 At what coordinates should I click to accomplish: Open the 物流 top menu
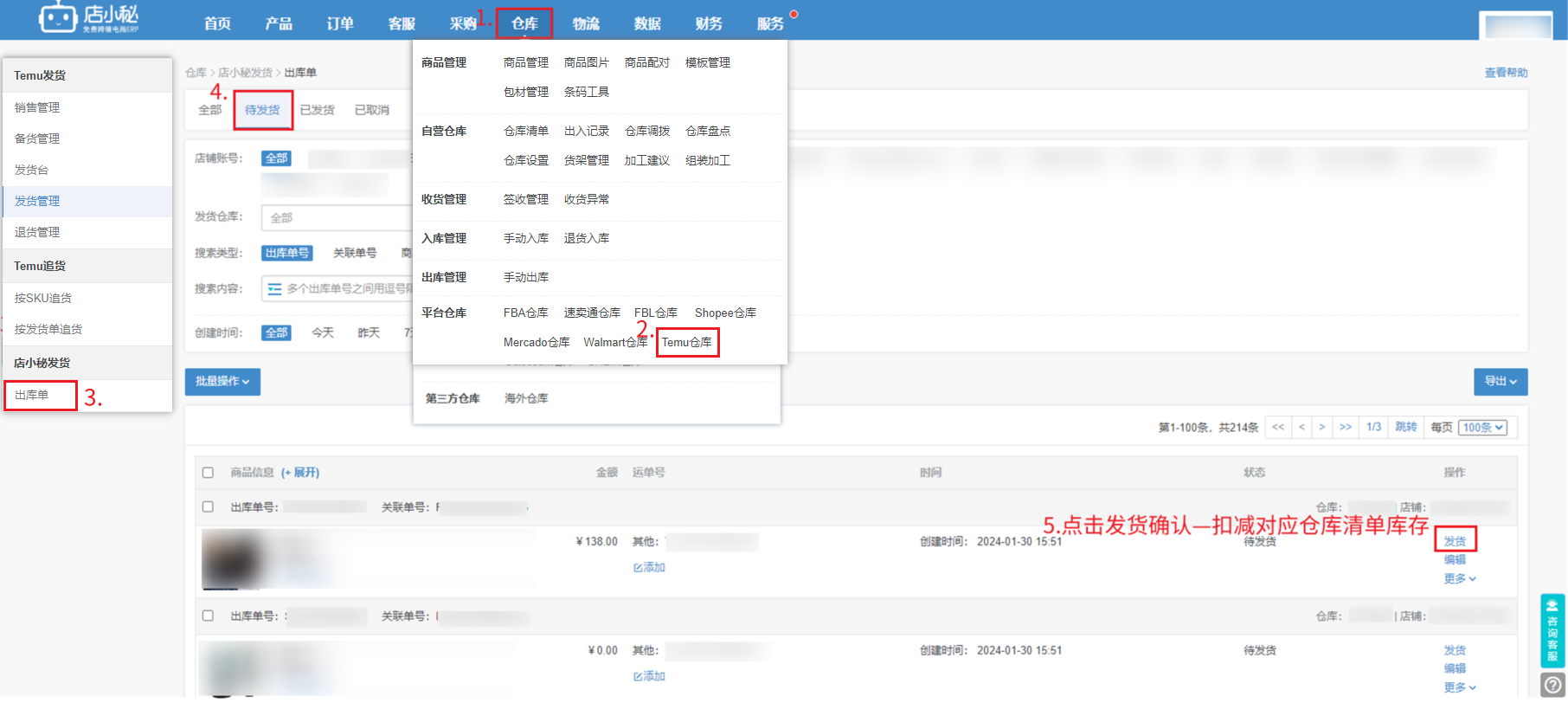coord(586,23)
